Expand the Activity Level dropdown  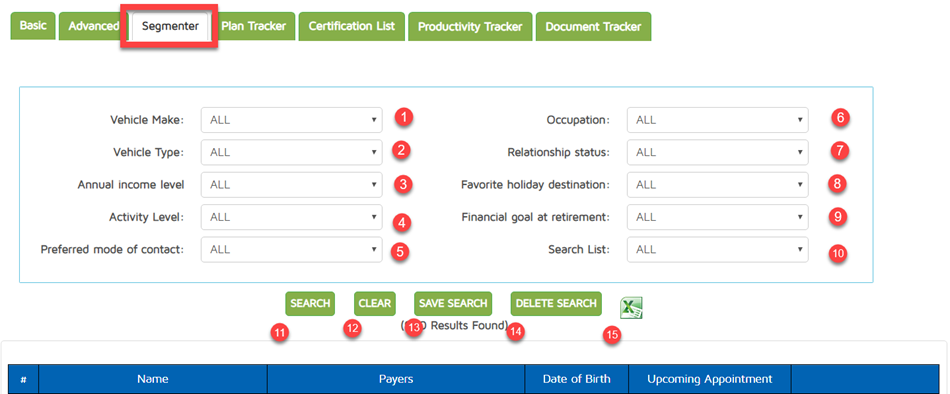(291, 217)
